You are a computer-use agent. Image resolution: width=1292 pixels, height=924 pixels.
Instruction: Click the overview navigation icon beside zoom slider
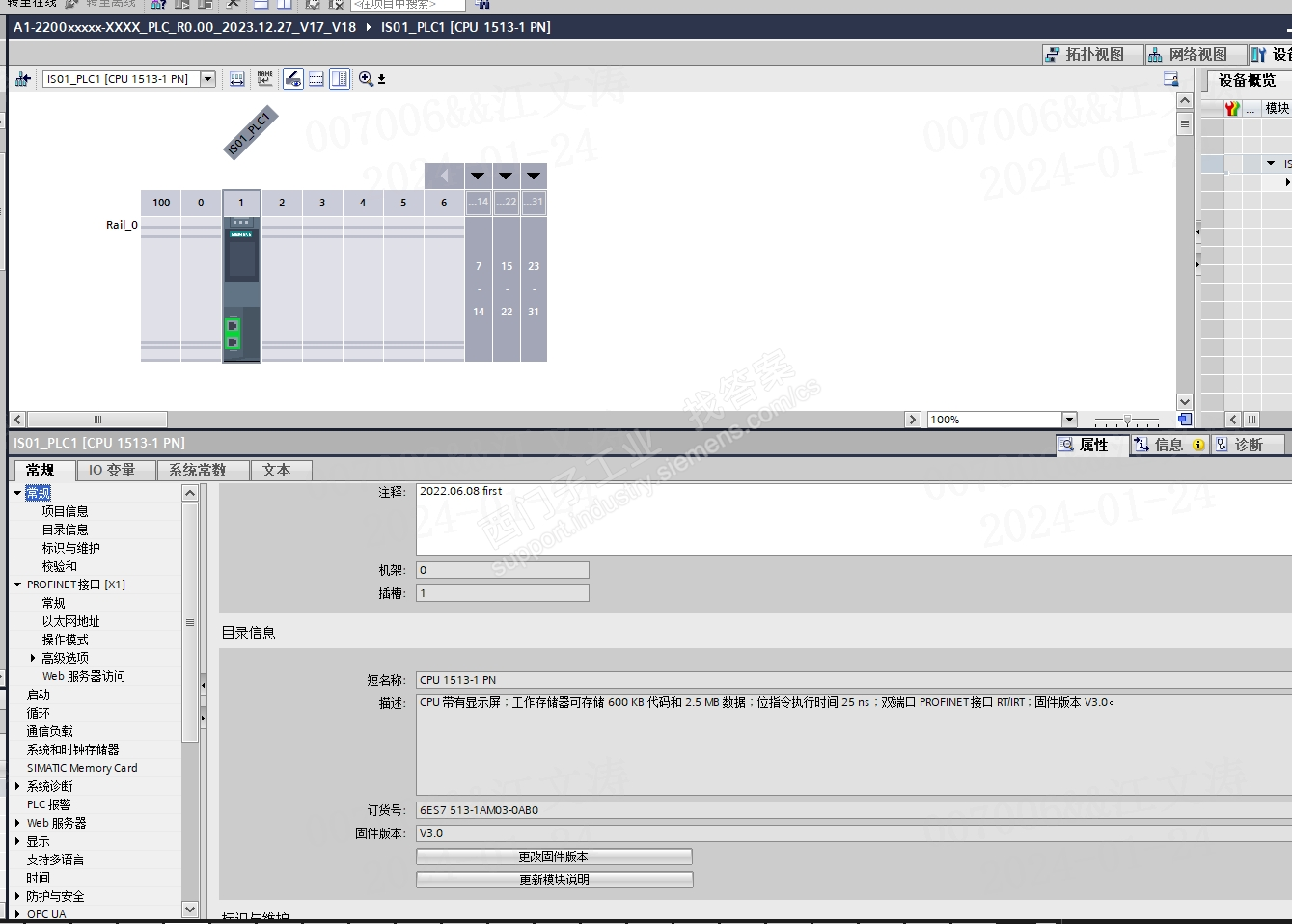coord(1185,420)
